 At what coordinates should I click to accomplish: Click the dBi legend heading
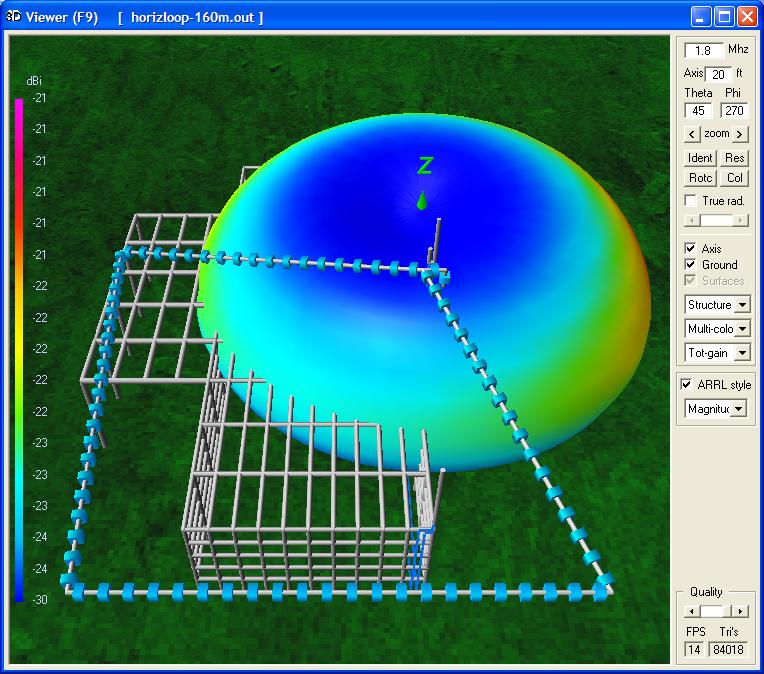pyautogui.click(x=34, y=80)
